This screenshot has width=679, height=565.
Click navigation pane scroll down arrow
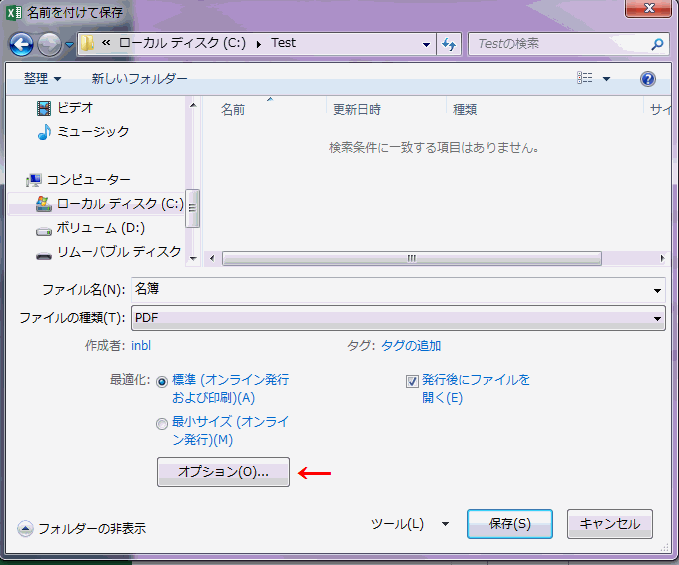point(193,258)
